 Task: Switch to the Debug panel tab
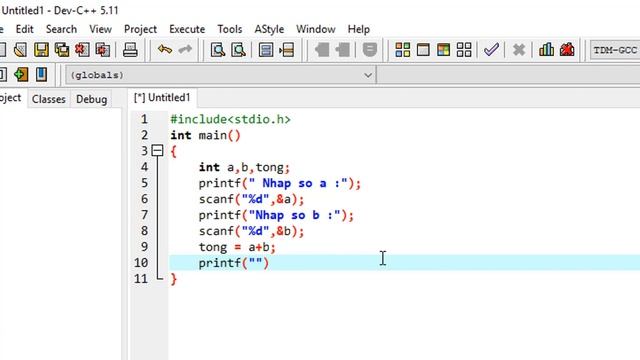(x=91, y=99)
